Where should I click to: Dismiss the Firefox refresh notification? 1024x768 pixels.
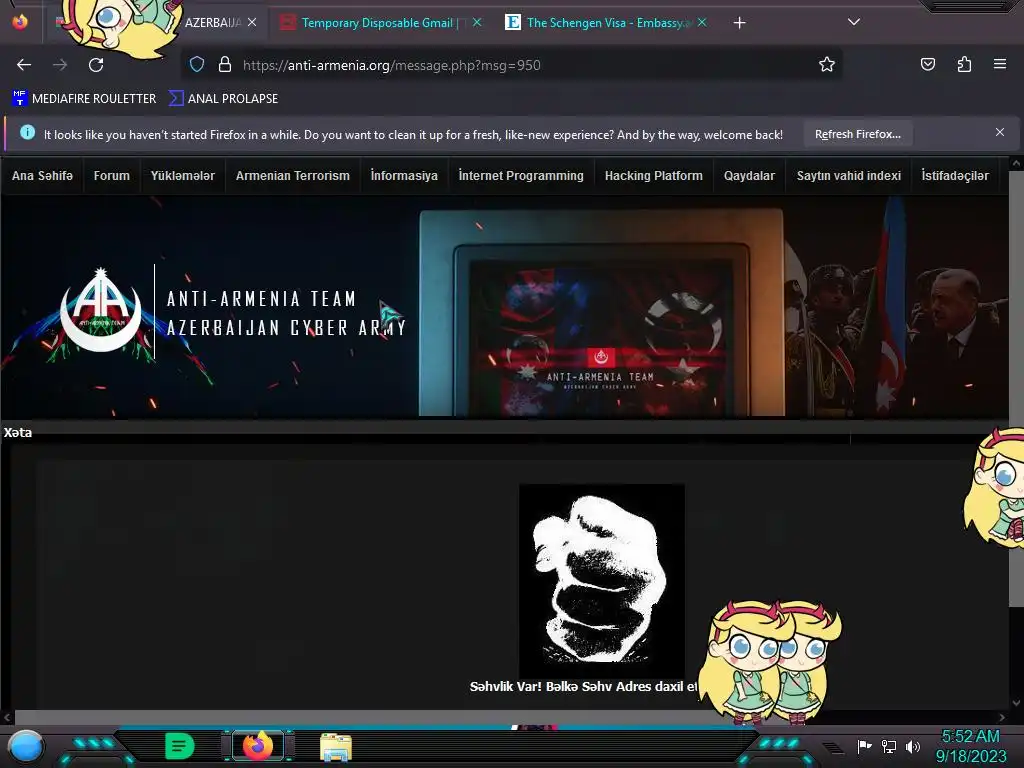999,133
